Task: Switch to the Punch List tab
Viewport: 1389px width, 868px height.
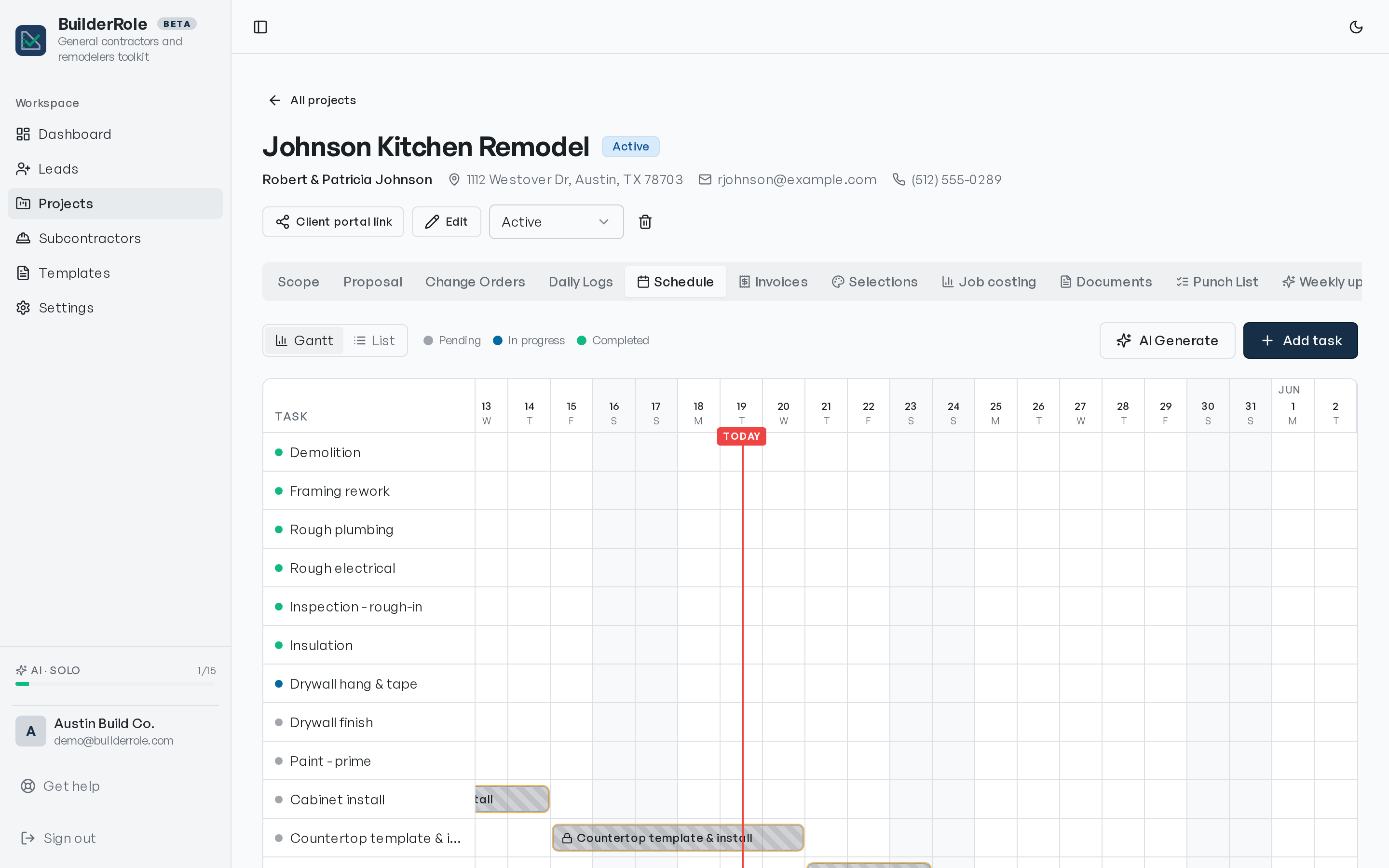Action: [x=1217, y=282]
